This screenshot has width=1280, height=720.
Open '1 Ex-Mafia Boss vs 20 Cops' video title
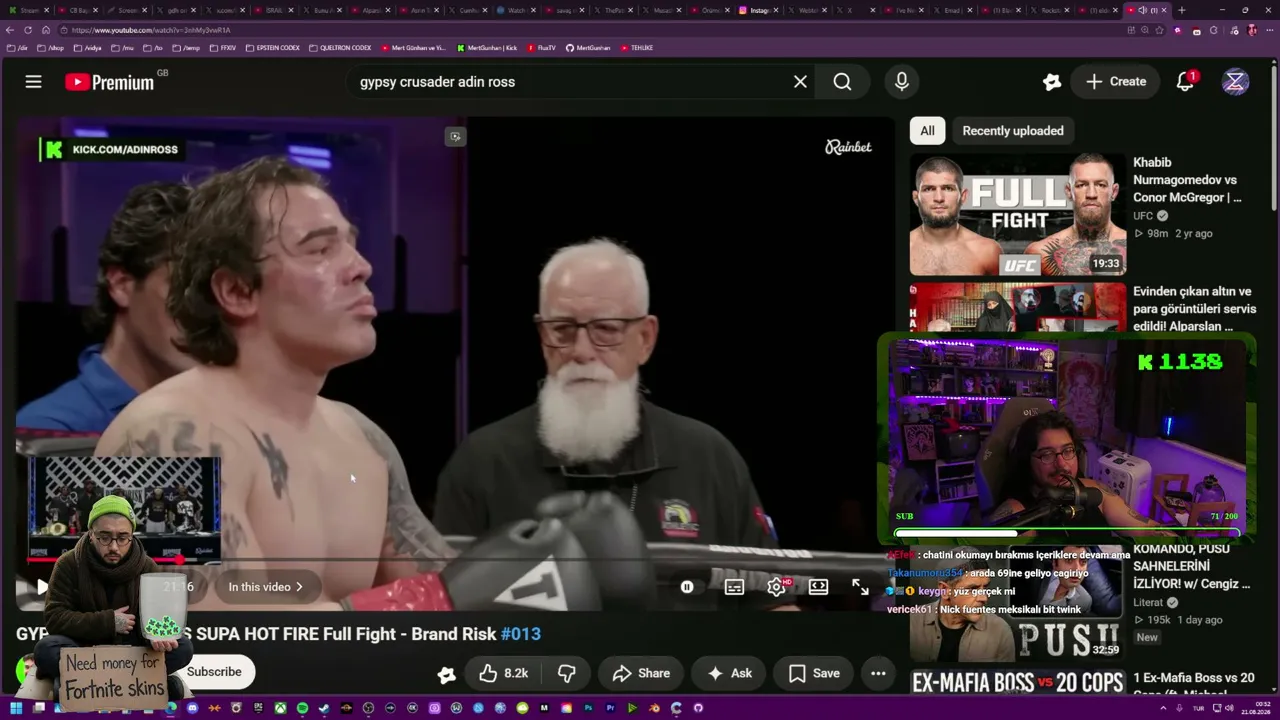tap(1193, 685)
